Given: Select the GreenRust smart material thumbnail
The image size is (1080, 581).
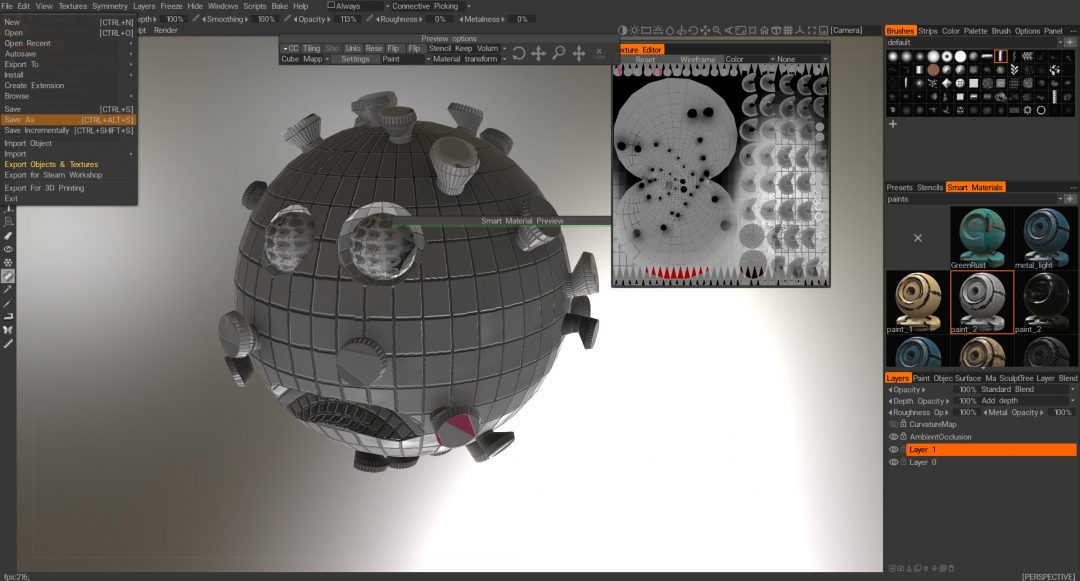Looking at the screenshot, I should (982, 238).
